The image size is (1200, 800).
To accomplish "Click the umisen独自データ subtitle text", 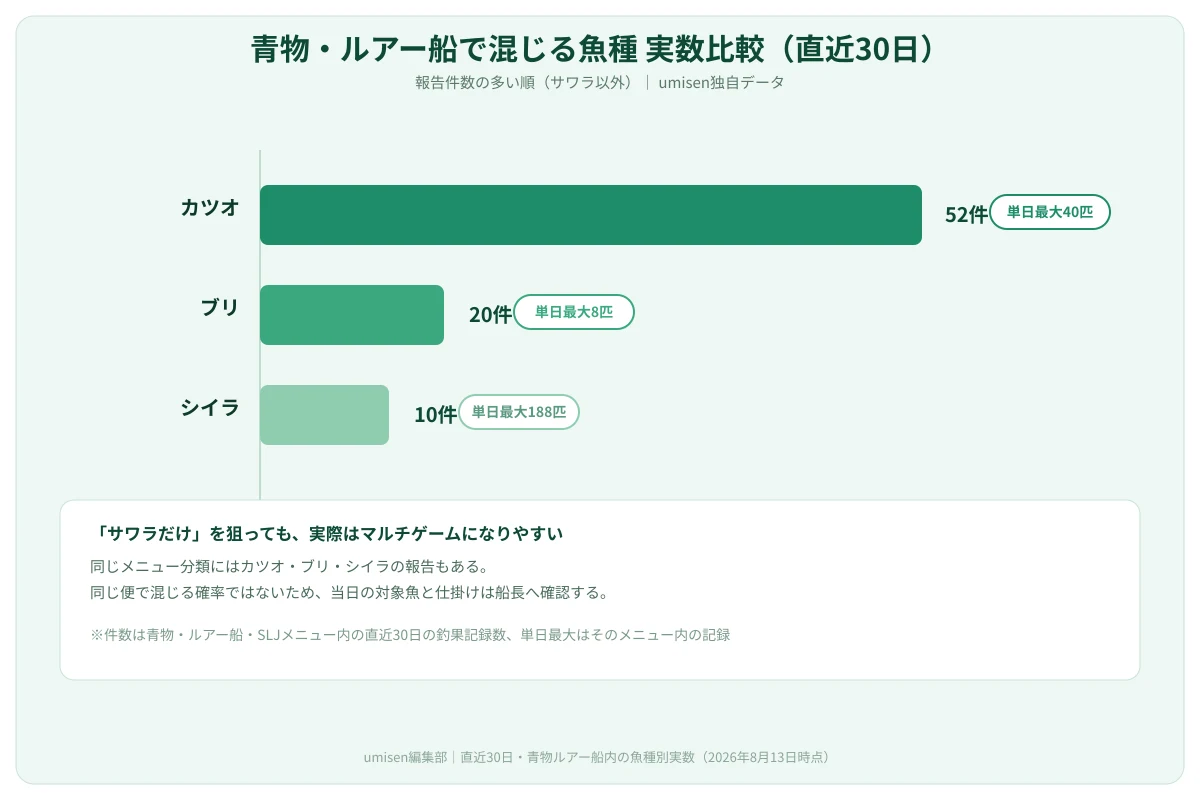I will pos(721,83).
